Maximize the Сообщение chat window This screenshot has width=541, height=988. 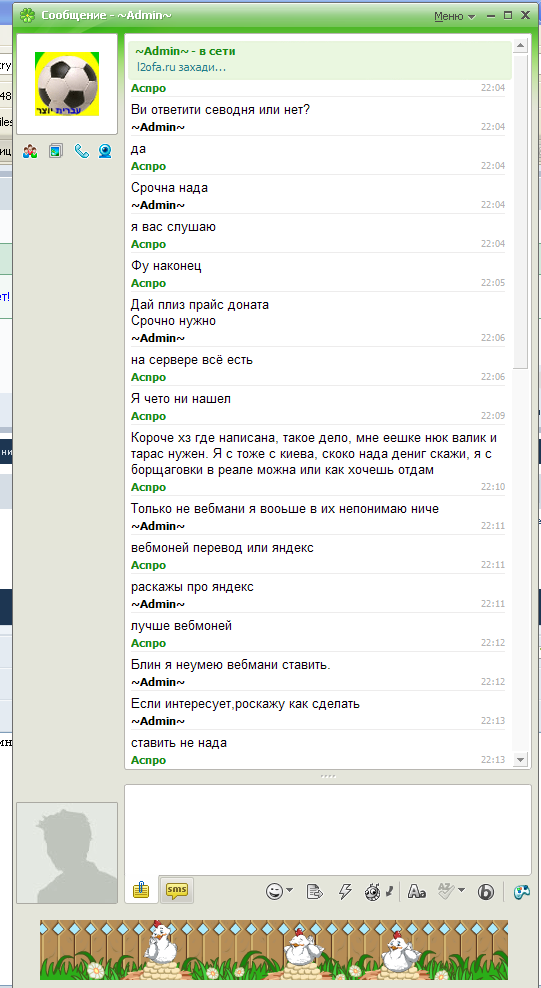tap(508, 16)
